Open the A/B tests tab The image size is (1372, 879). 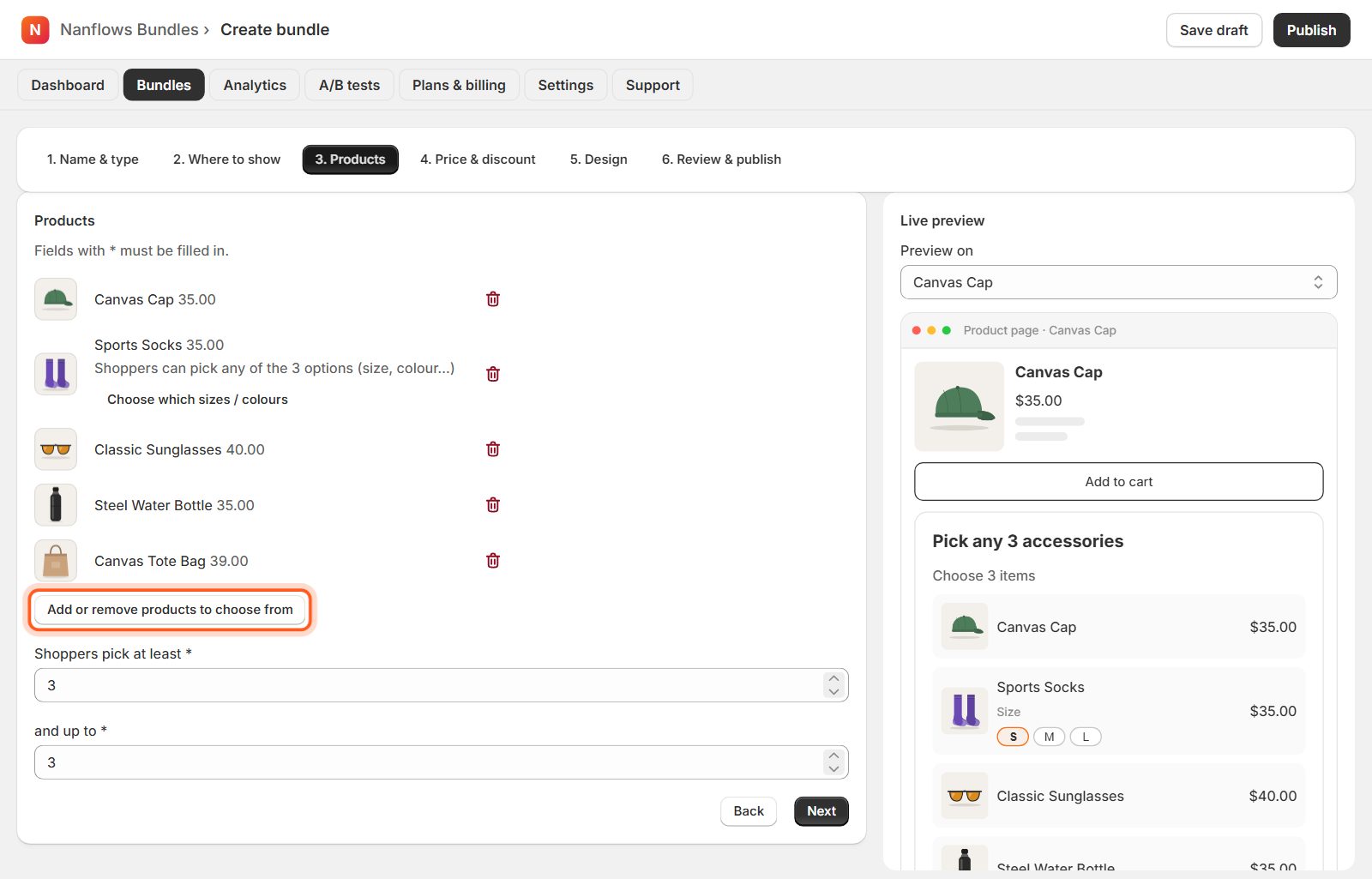pyautogui.click(x=349, y=85)
